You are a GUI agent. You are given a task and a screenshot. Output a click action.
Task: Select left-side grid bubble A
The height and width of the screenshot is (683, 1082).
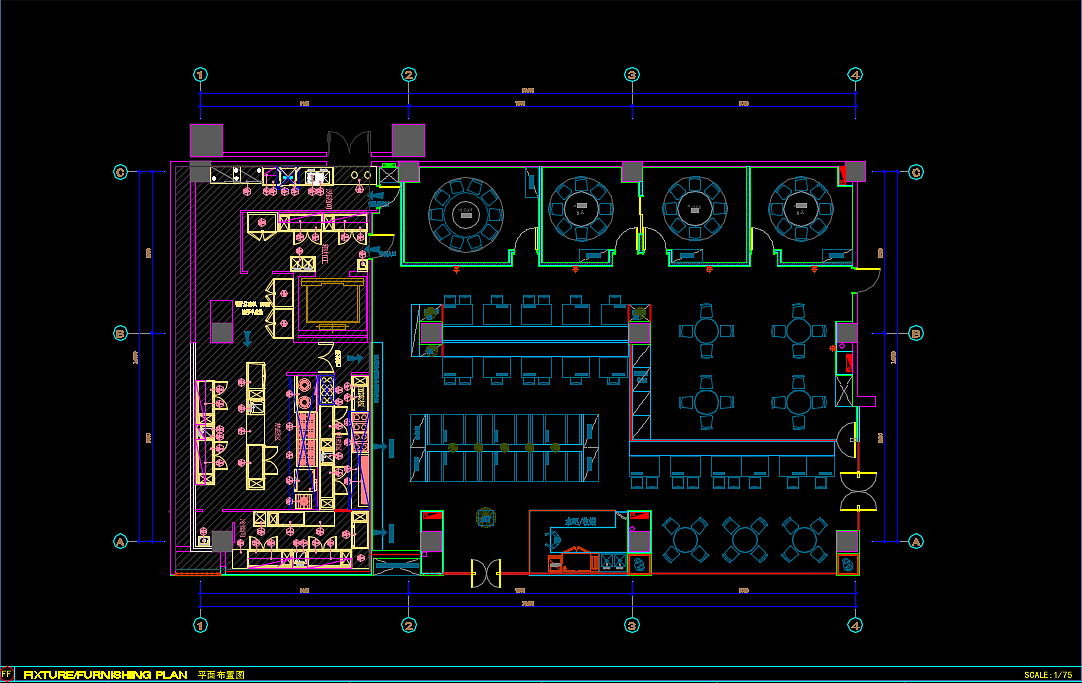(120, 542)
